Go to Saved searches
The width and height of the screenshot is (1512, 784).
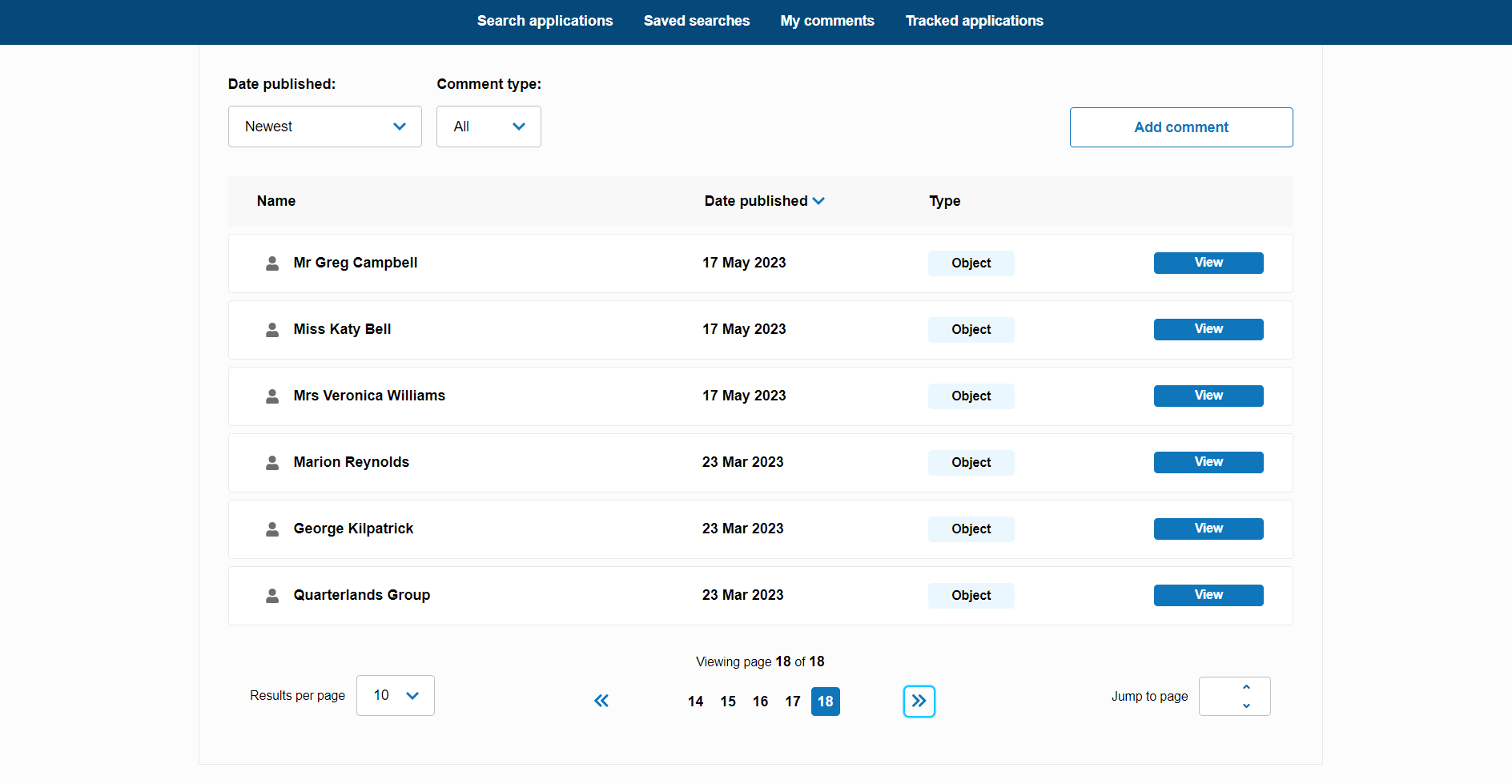[x=697, y=21]
